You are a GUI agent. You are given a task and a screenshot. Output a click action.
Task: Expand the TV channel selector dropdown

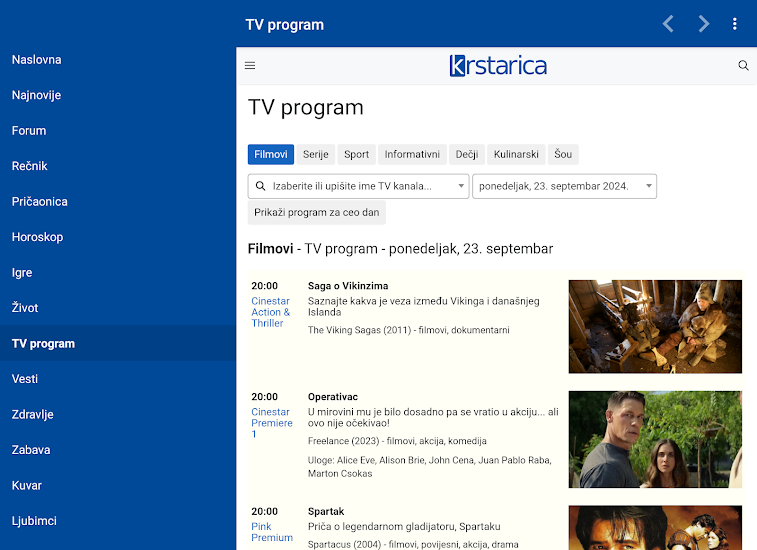[x=358, y=186]
